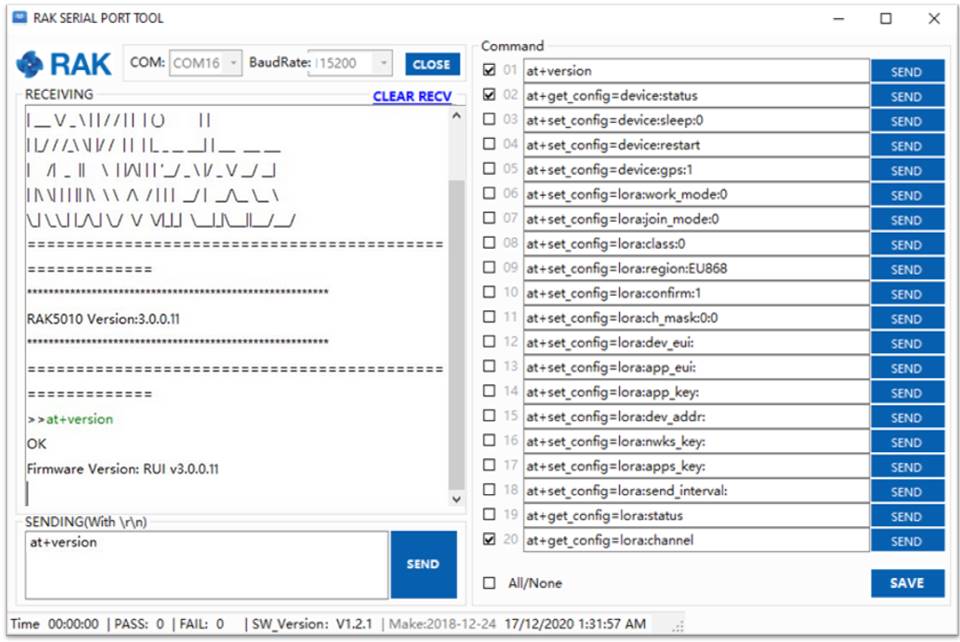Check the box for command 16 lora:nwks_key
960x642 pixels.
(489, 440)
